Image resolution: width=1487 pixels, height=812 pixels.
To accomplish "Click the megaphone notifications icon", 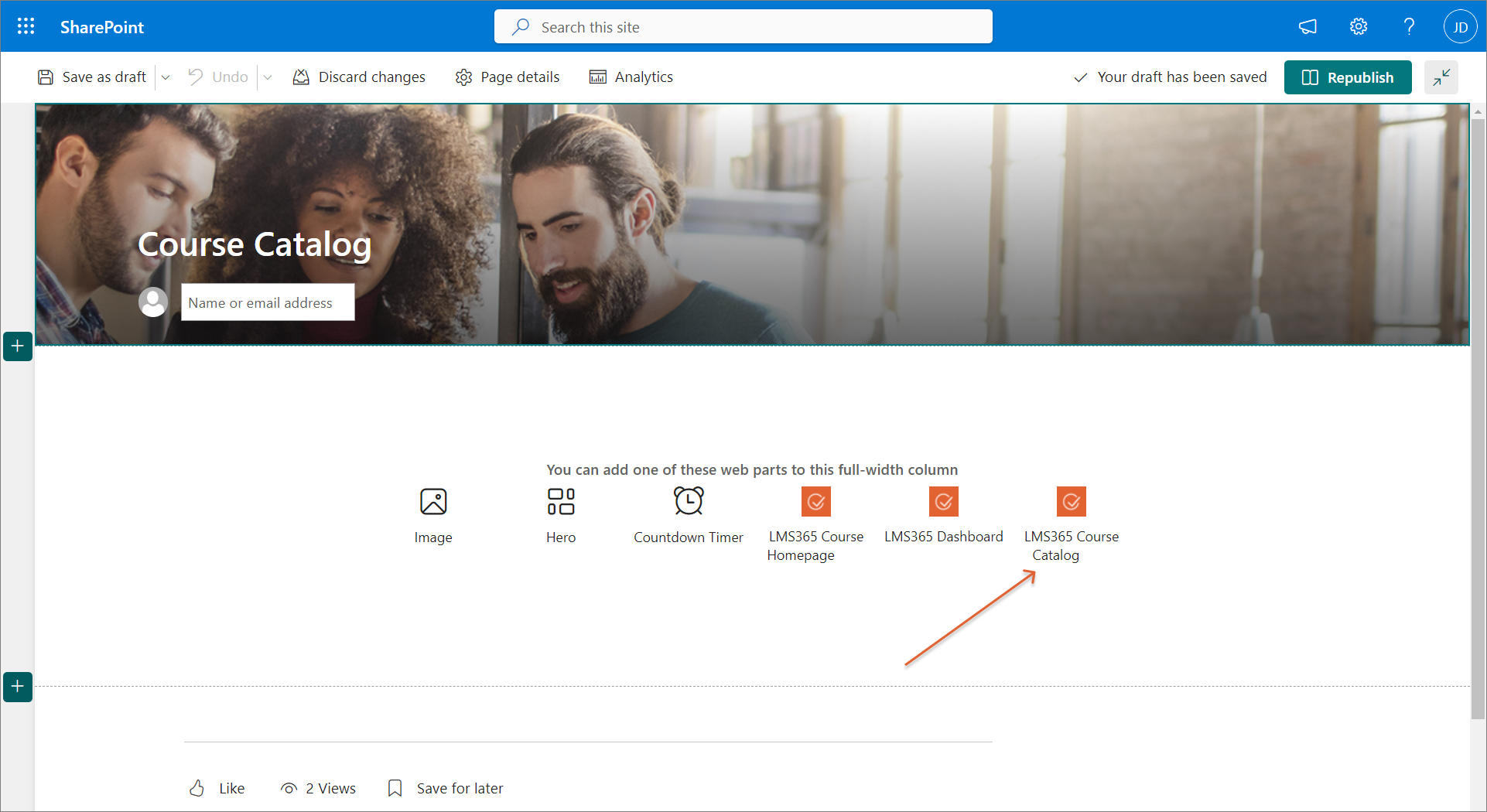I will coord(1308,27).
